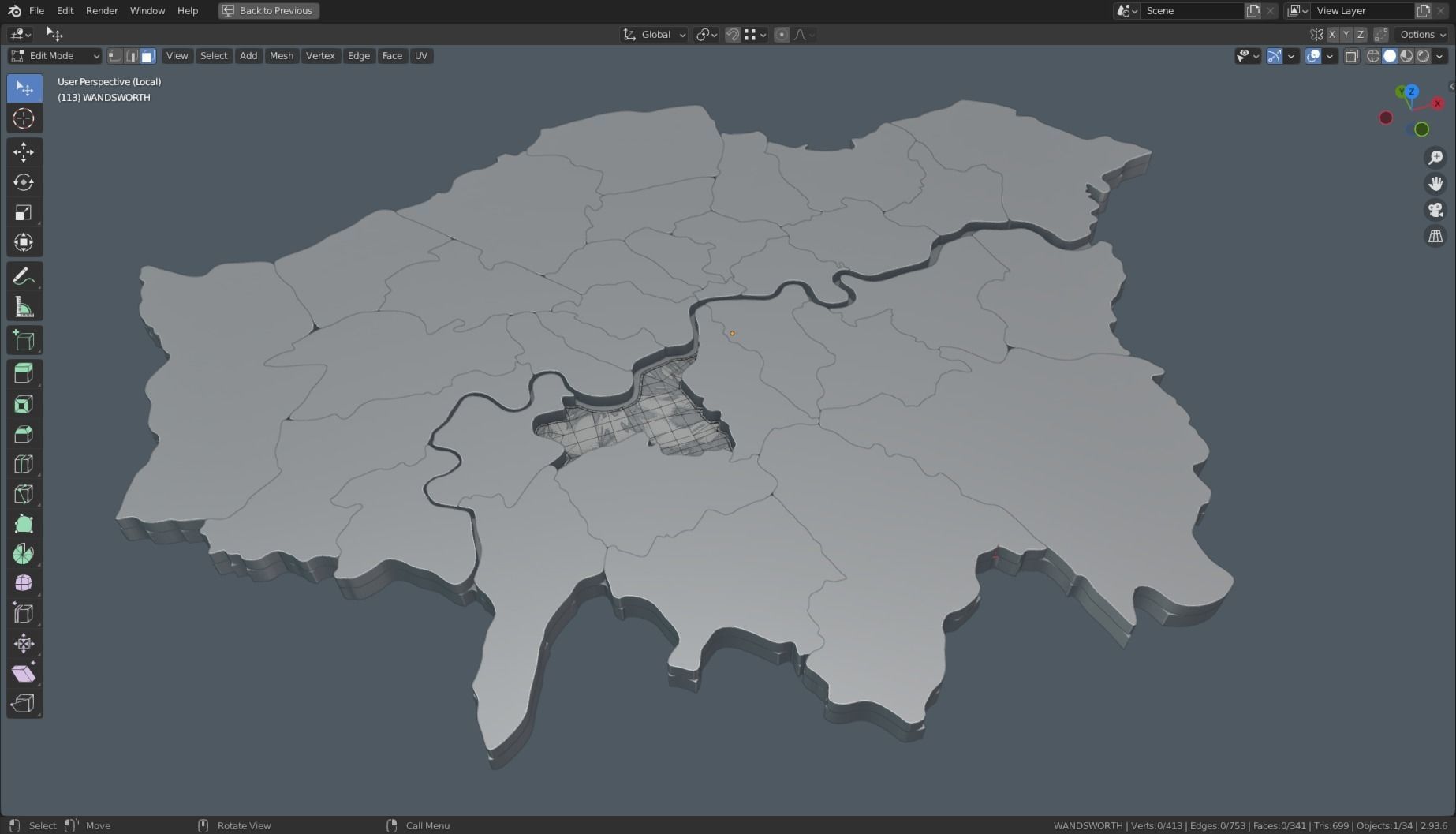Image resolution: width=1456 pixels, height=834 pixels.
Task: Choose the 3D Cursor tool
Action: [24, 118]
